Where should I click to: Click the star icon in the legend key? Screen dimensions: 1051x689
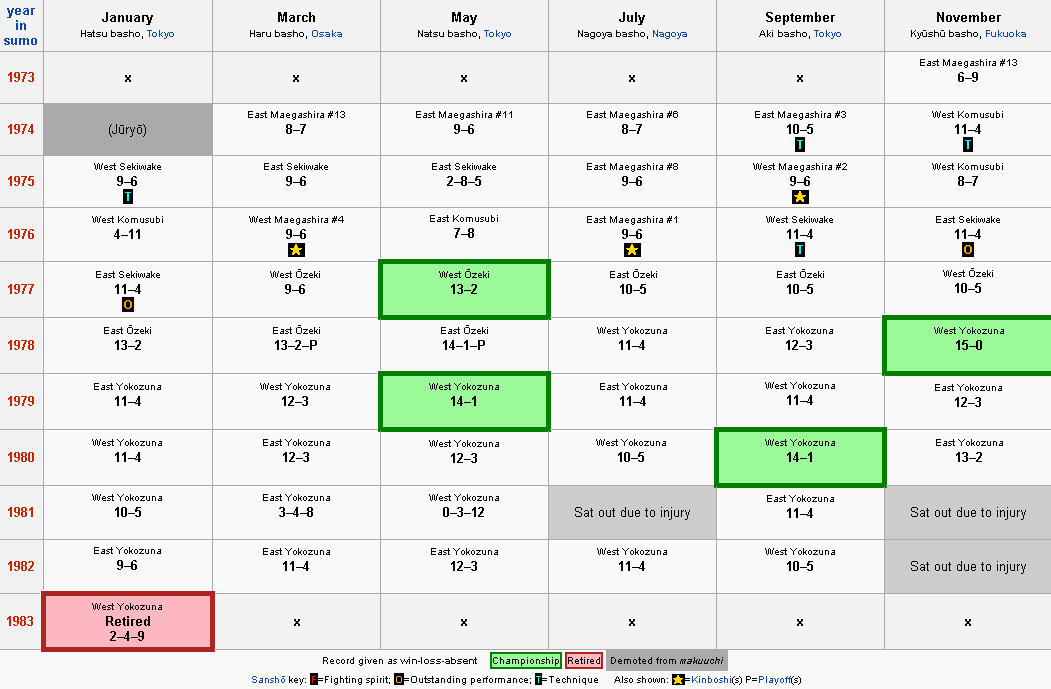(679, 680)
